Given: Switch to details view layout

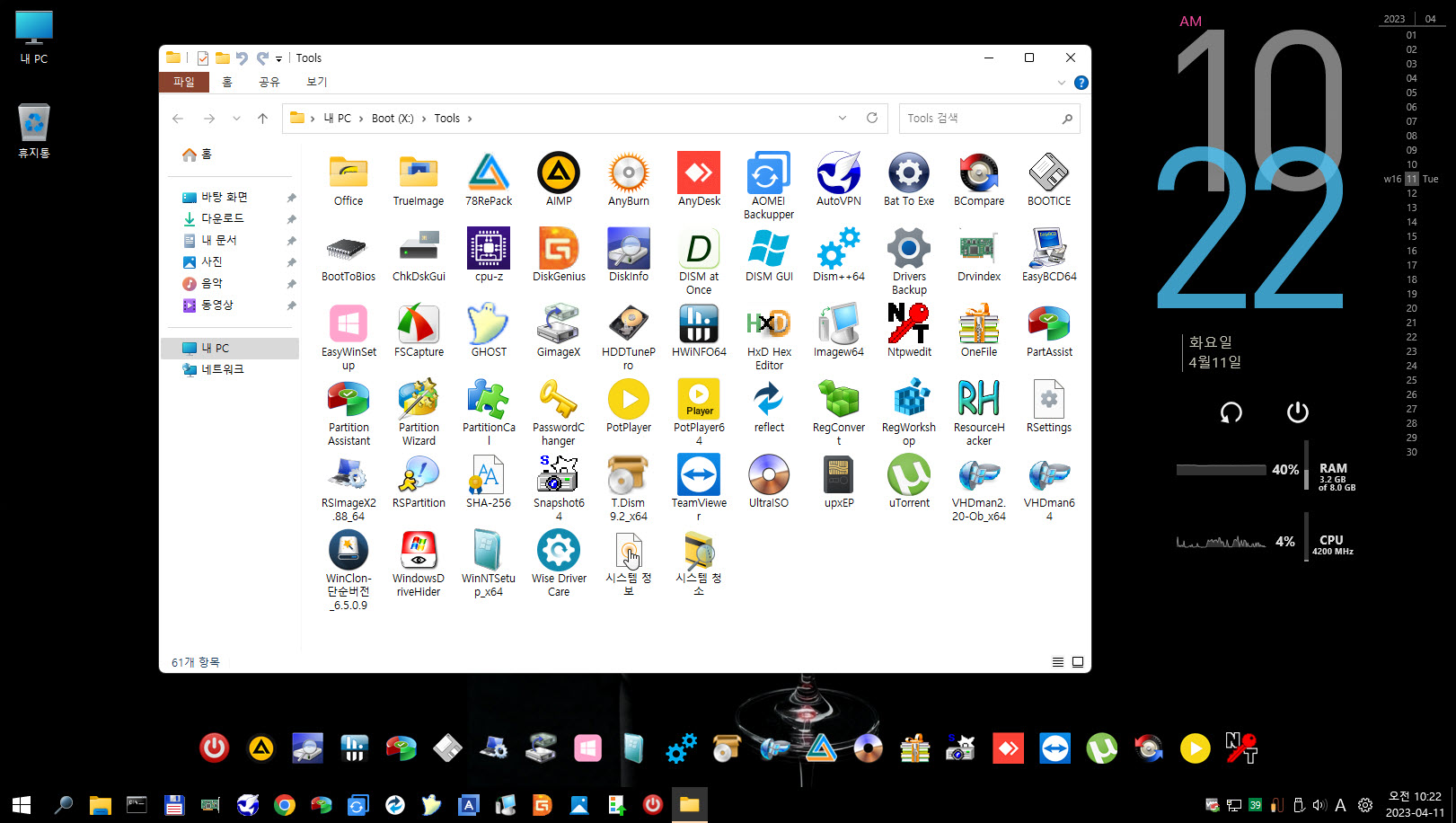Looking at the screenshot, I should tap(1058, 662).
